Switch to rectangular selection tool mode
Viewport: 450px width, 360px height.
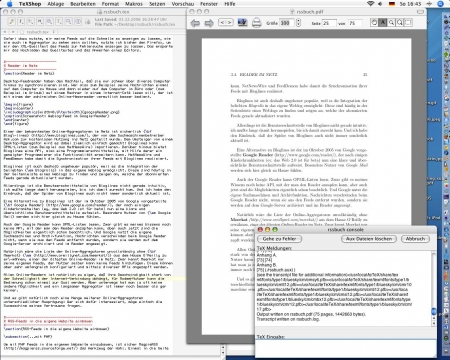(x=408, y=23)
